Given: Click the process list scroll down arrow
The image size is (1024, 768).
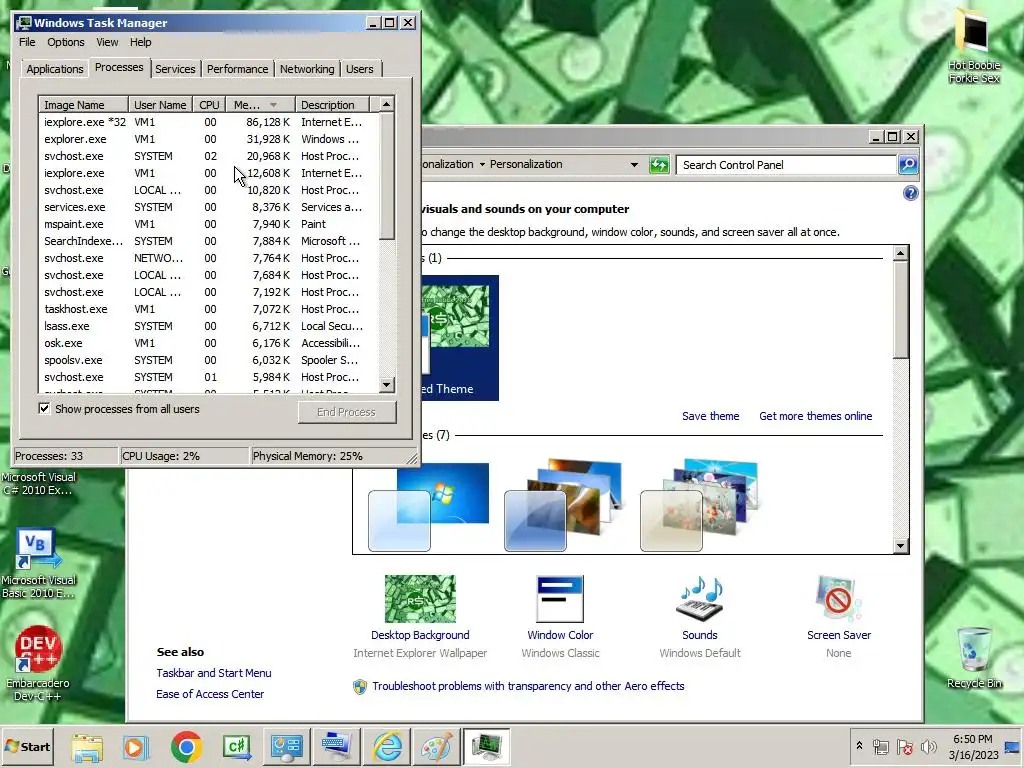Looking at the screenshot, I should [x=387, y=385].
